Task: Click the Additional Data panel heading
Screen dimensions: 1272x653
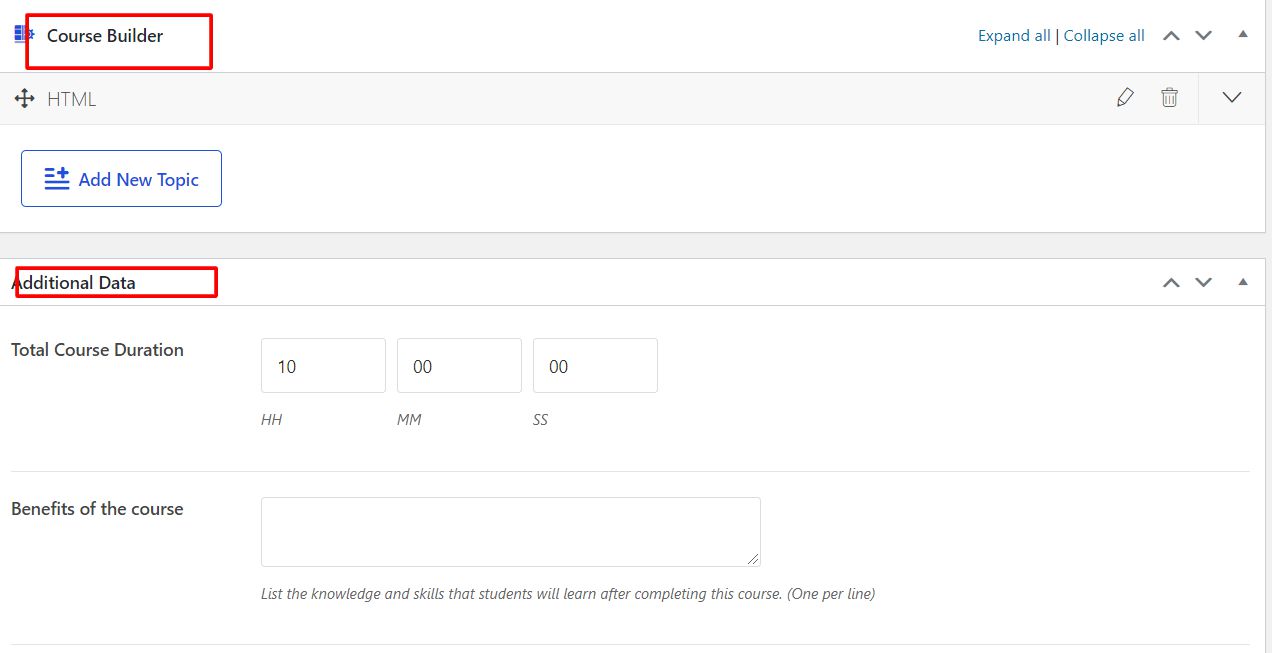Action: [x=74, y=283]
